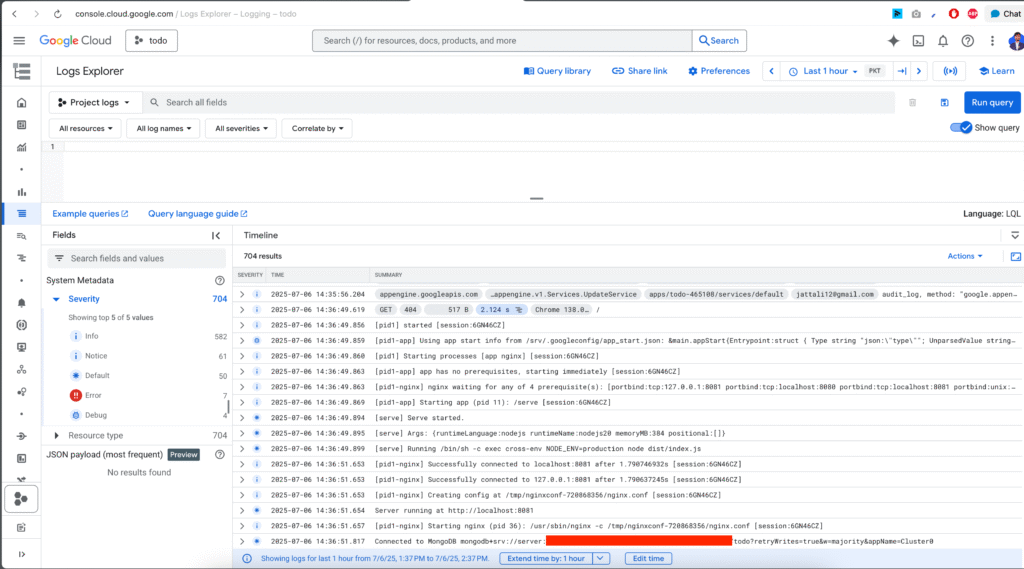The image size is (1024, 569).
Task: Click the Share link button
Action: [x=639, y=71]
